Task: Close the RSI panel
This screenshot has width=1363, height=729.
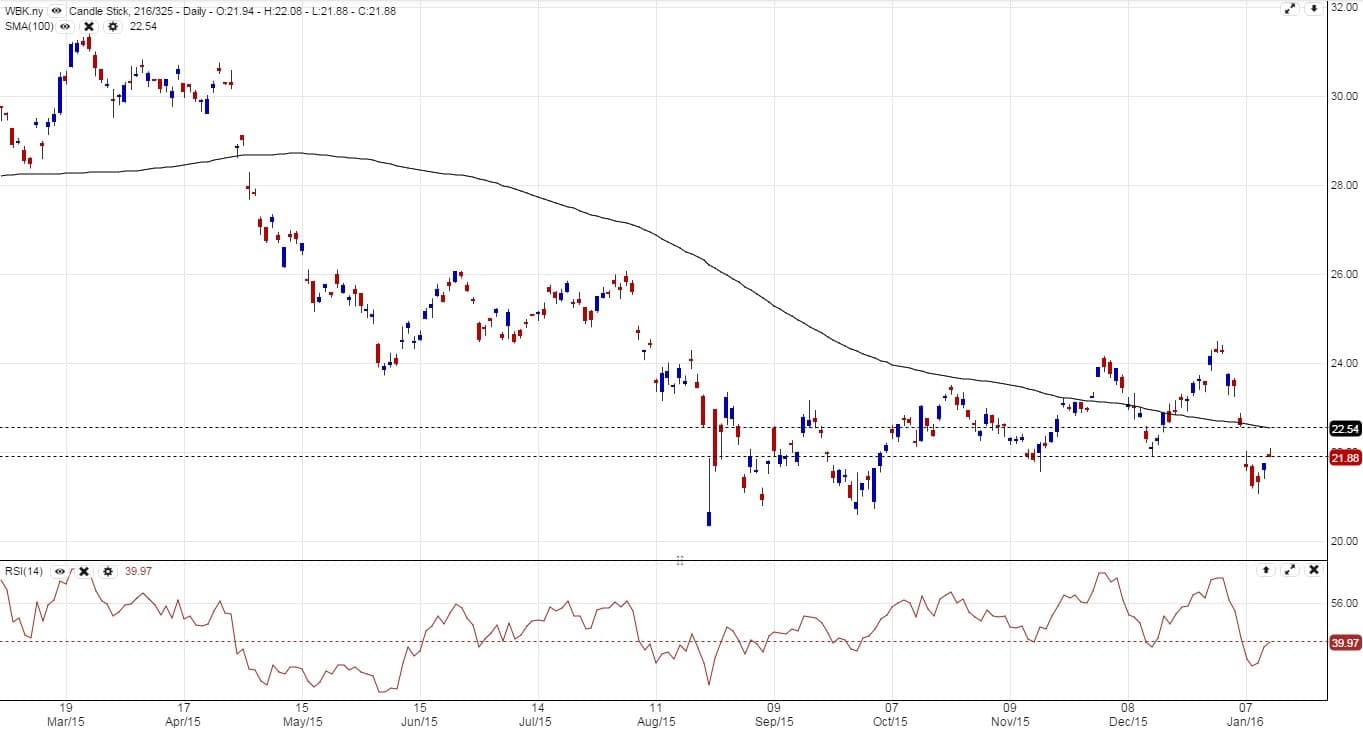Action: click(x=1314, y=570)
